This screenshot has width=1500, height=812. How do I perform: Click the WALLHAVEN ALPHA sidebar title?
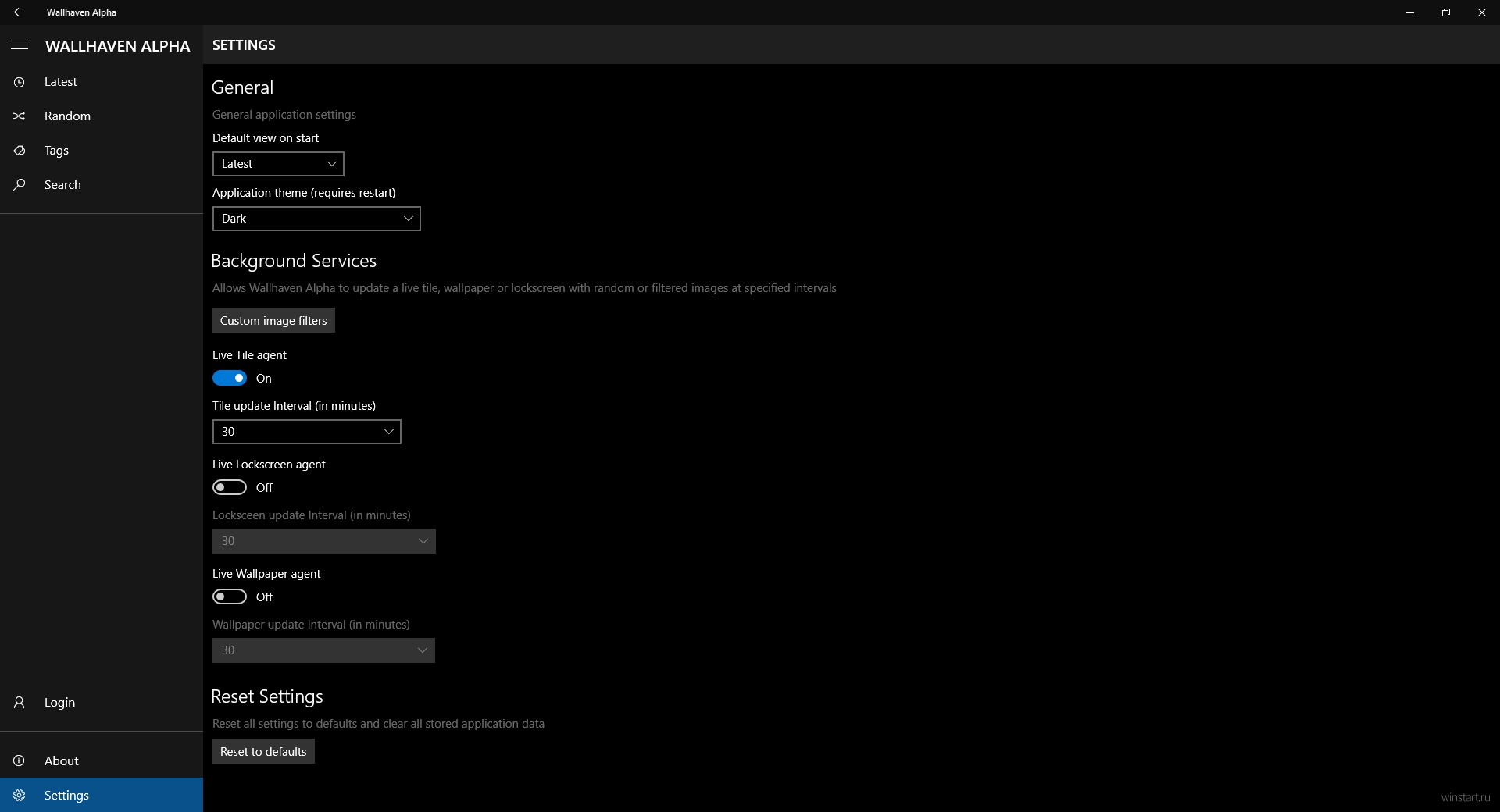[118, 46]
